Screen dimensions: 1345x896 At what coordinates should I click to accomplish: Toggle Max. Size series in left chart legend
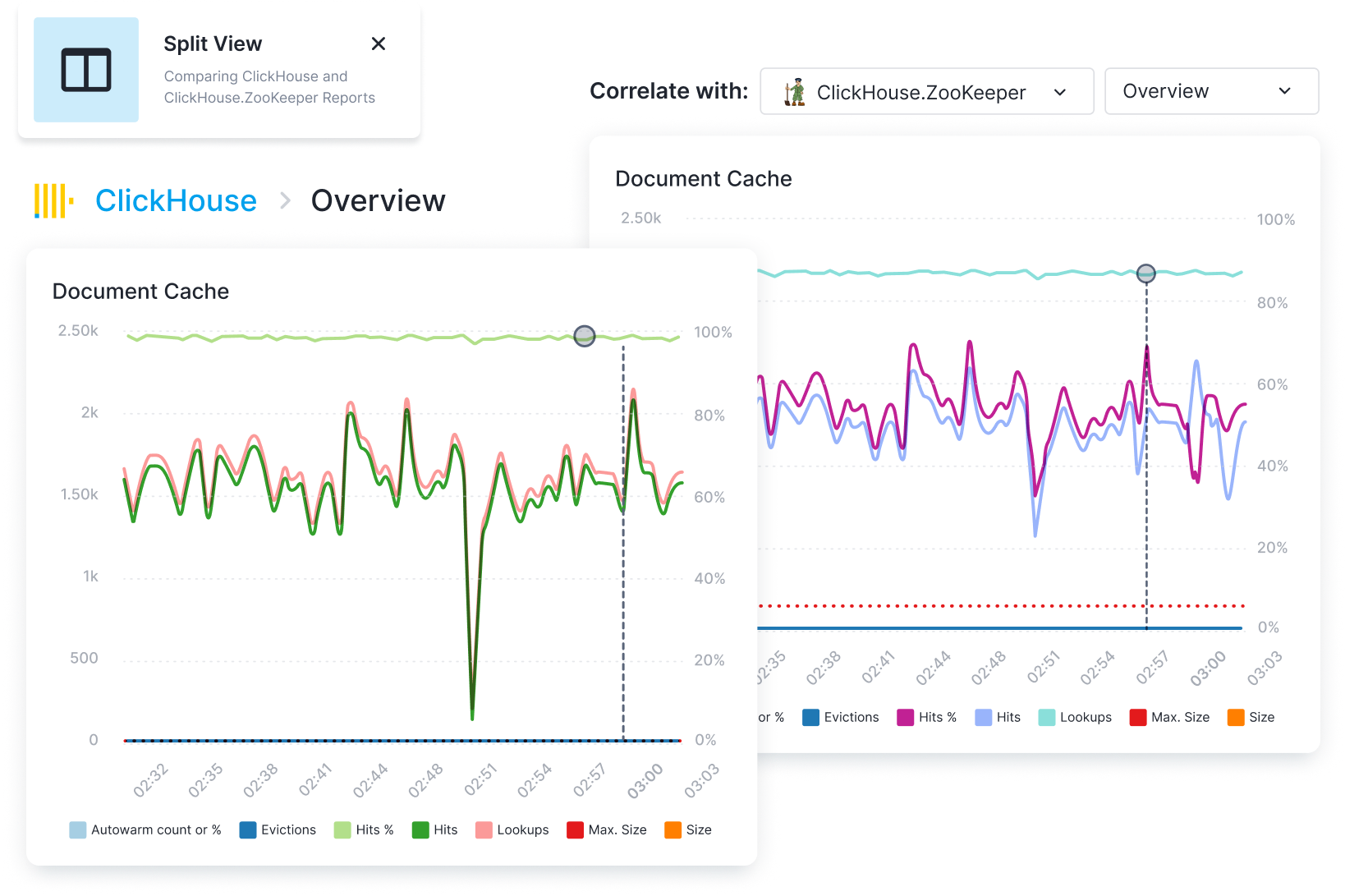click(607, 829)
